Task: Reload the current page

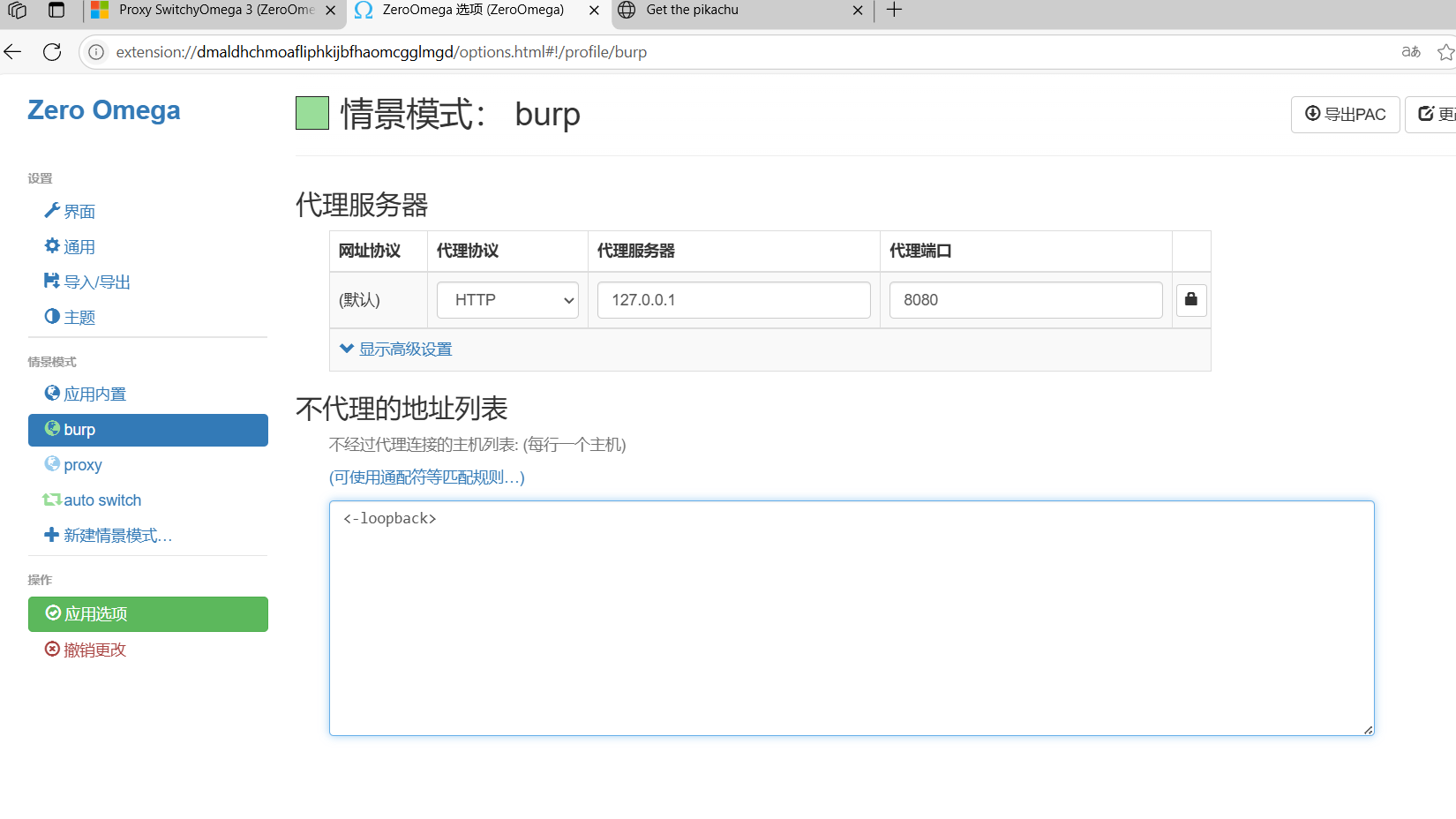Action: tap(52, 52)
